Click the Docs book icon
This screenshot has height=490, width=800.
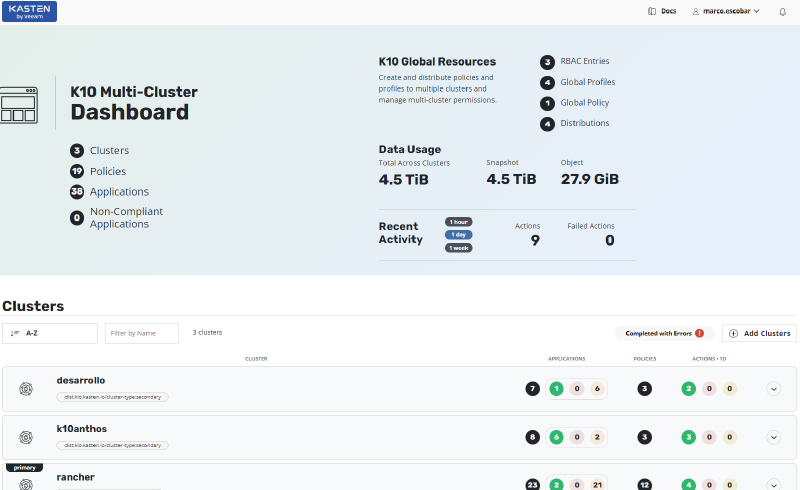tap(652, 11)
